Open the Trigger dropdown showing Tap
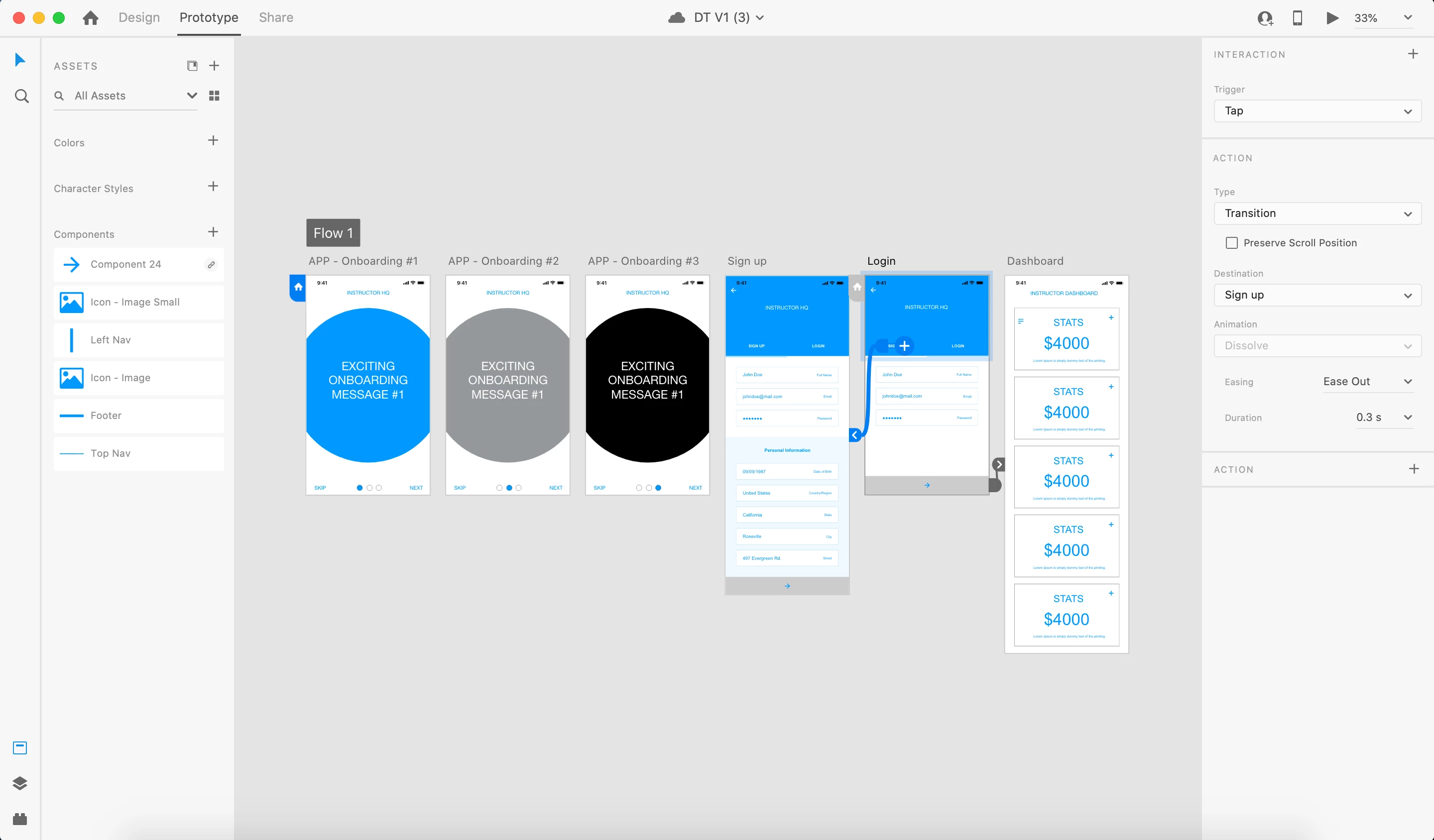This screenshot has width=1434, height=840. 1317,111
